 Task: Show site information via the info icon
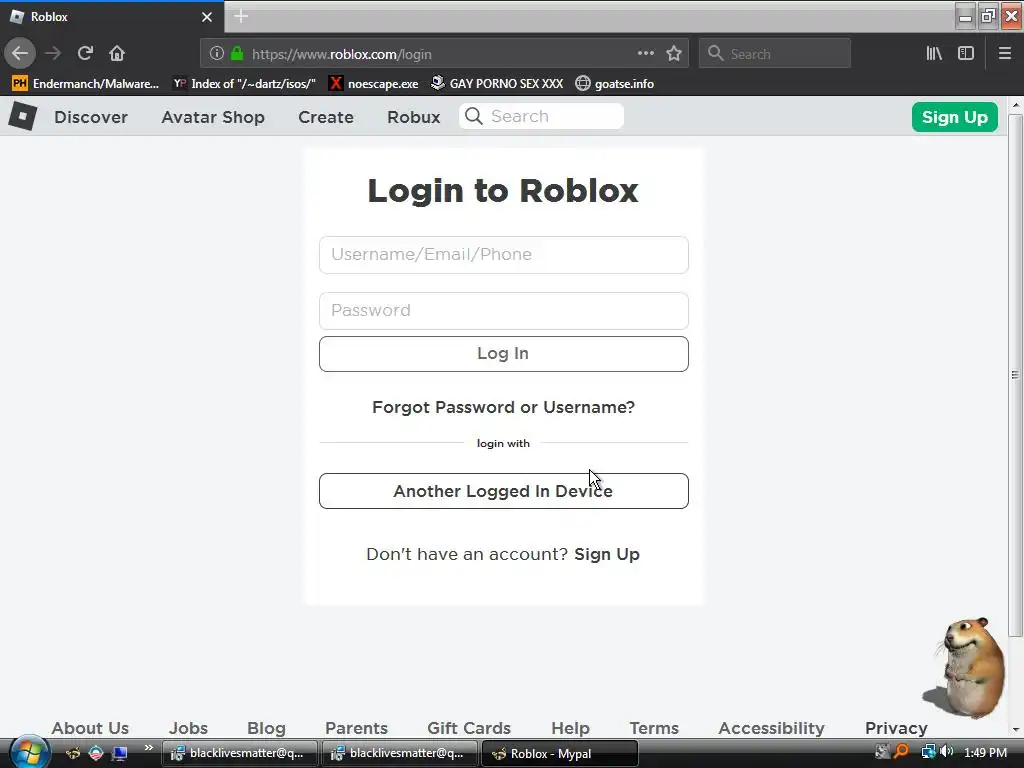pos(217,54)
